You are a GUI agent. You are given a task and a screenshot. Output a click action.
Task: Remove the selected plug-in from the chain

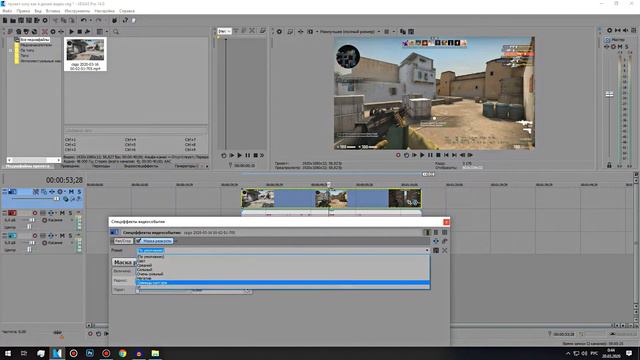444,241
